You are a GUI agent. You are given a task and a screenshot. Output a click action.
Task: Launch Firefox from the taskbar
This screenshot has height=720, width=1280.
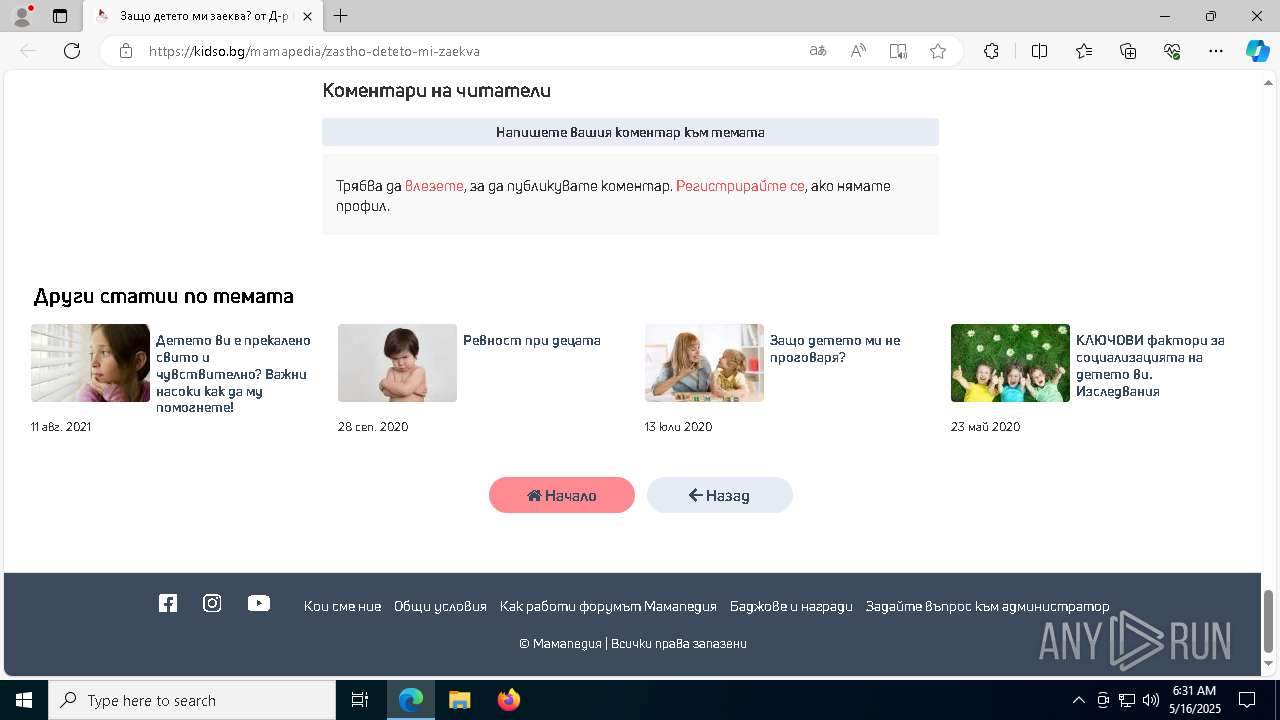point(509,700)
